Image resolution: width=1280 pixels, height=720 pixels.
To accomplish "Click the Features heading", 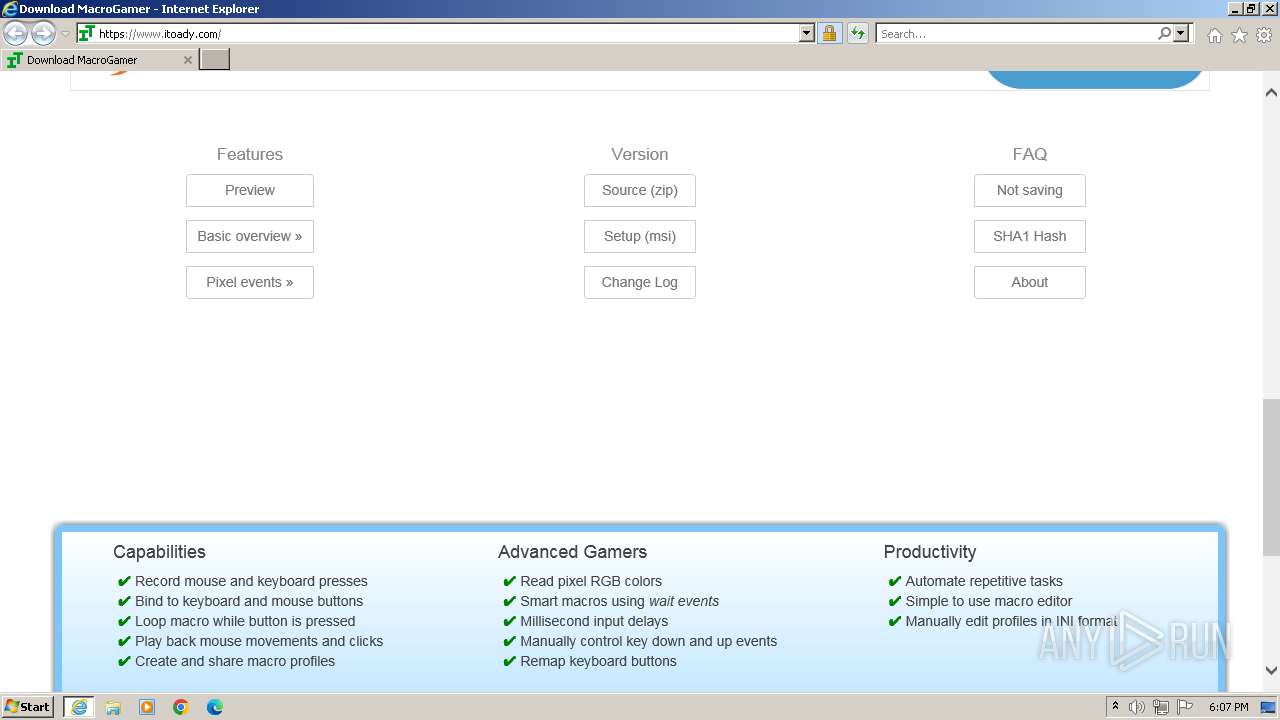I will pos(250,154).
